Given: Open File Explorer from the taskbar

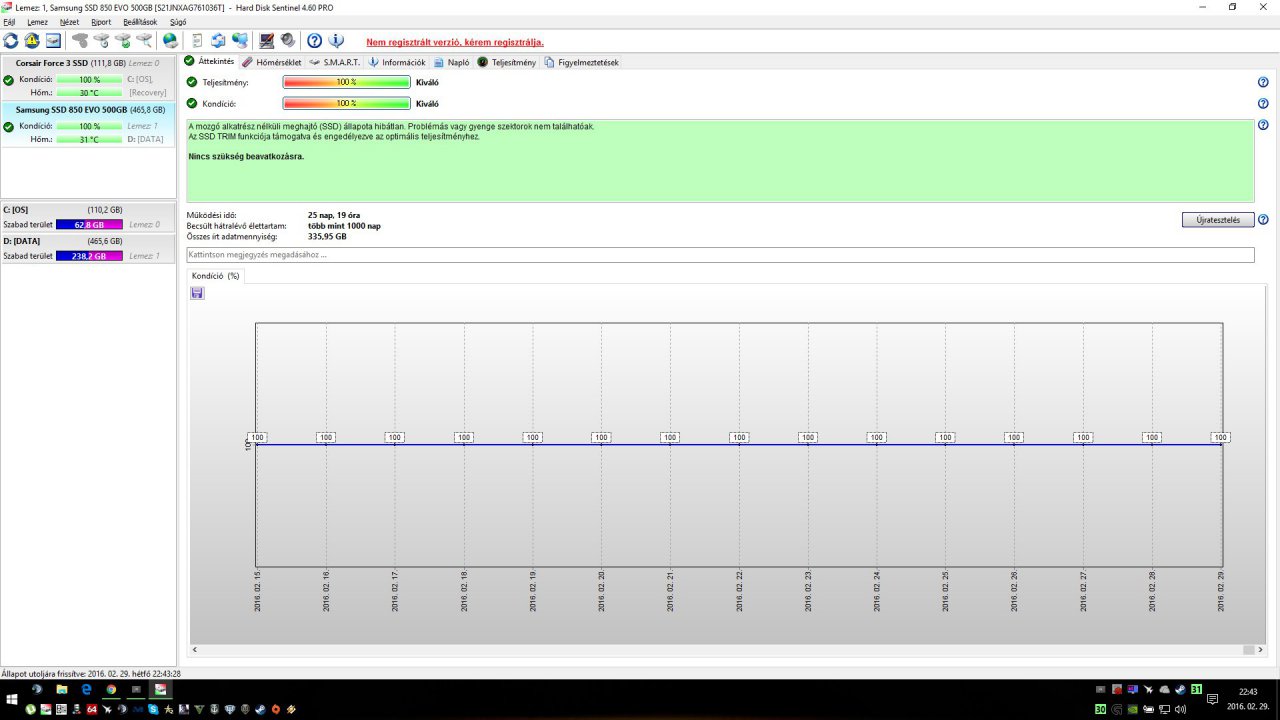Looking at the screenshot, I should click(x=61, y=690).
